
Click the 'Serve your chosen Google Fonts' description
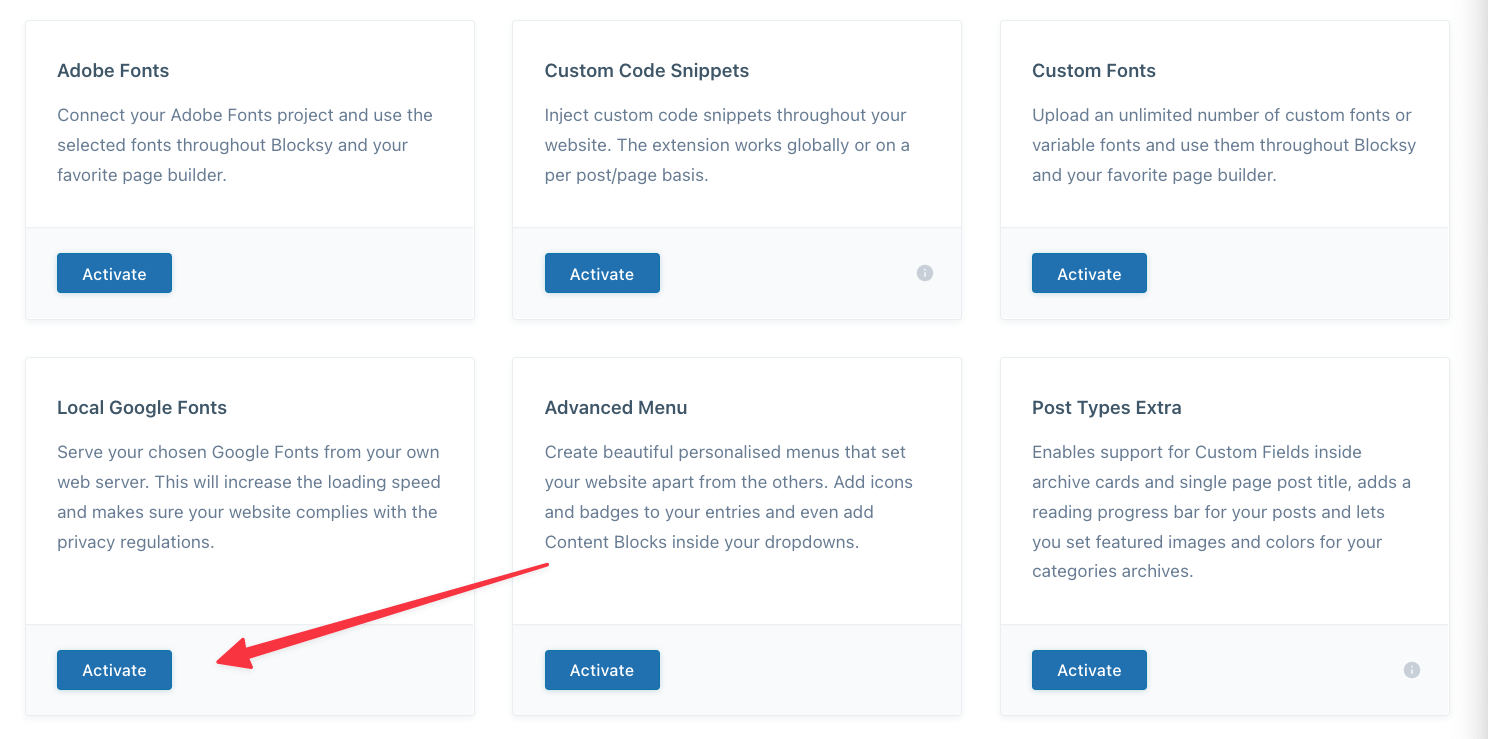(249, 497)
